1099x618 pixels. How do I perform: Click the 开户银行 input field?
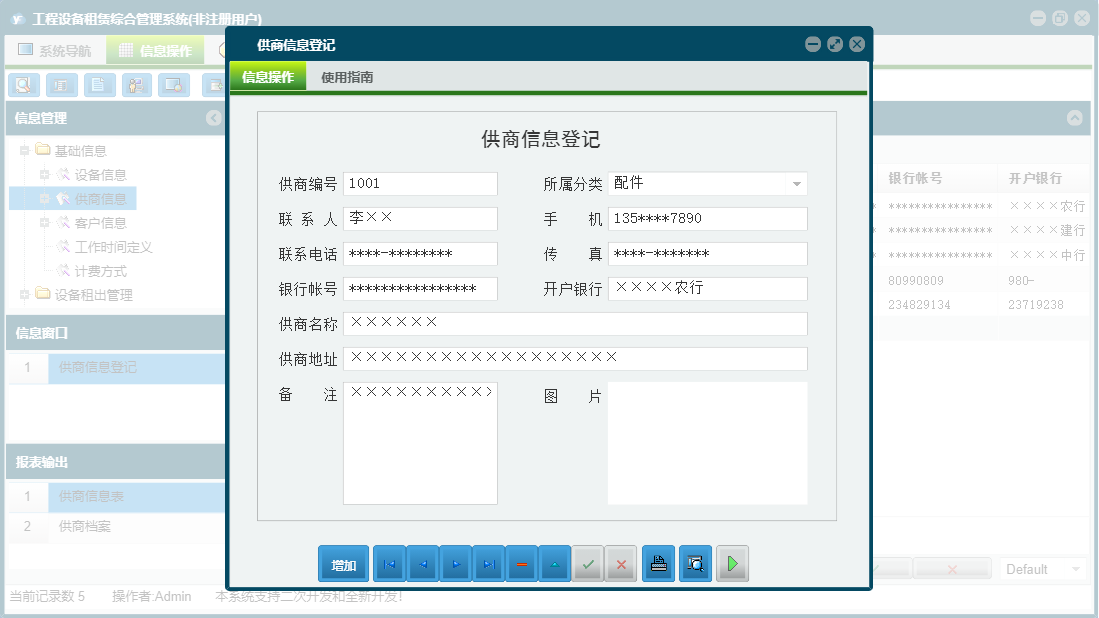coord(708,289)
